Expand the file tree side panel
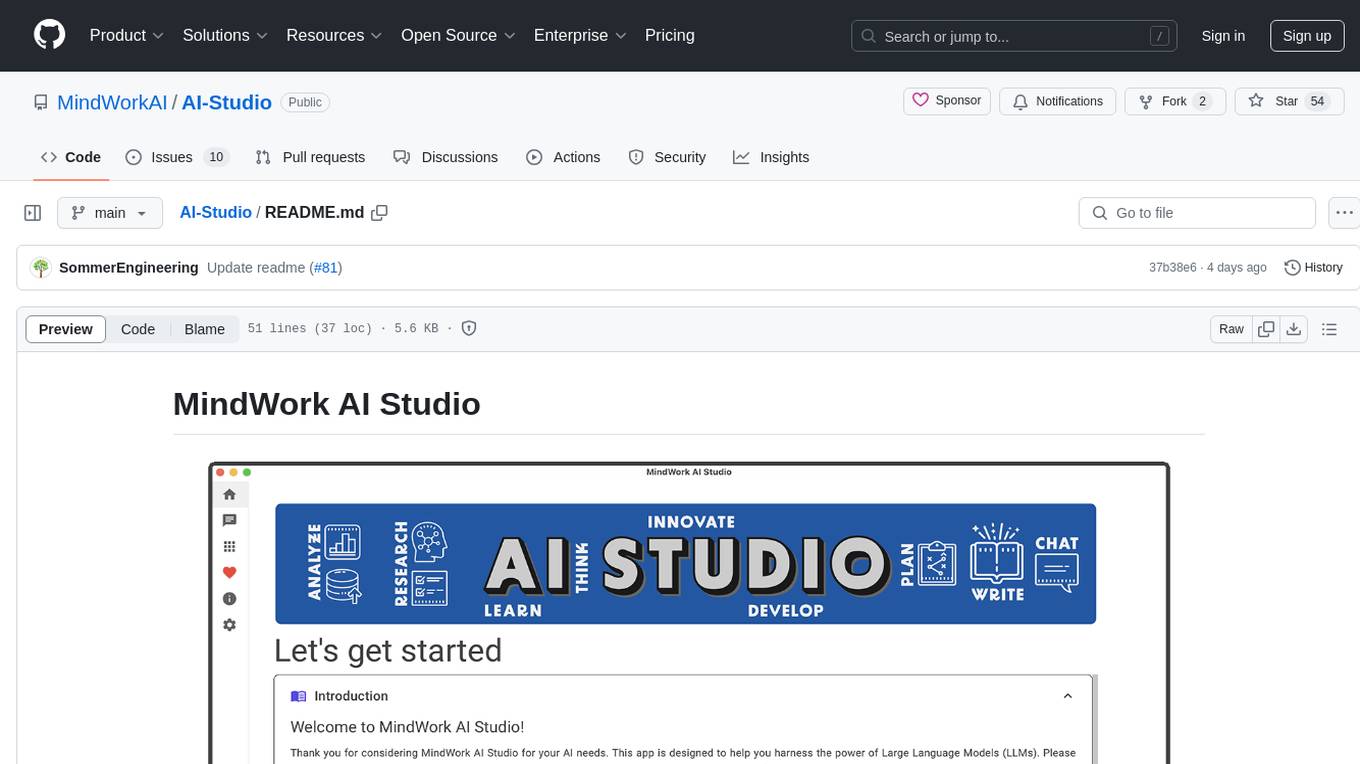Screen dimensions: 1360x764 [33, 213]
